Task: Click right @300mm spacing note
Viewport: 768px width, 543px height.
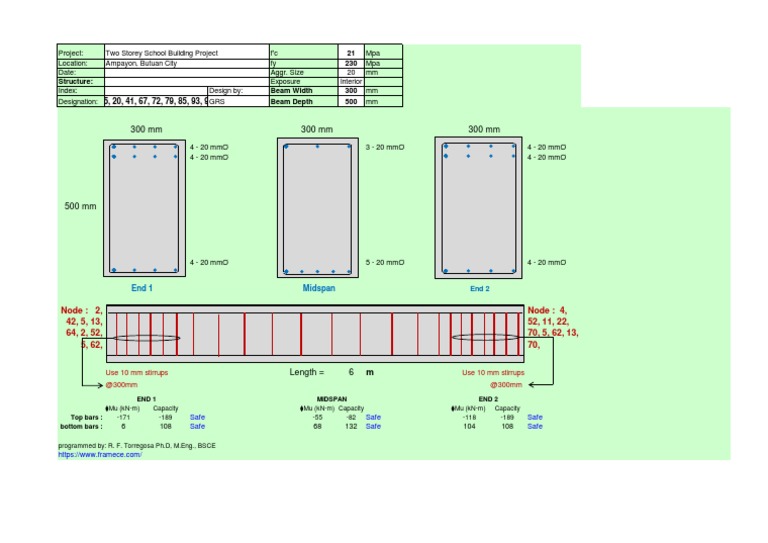Action: click(506, 385)
